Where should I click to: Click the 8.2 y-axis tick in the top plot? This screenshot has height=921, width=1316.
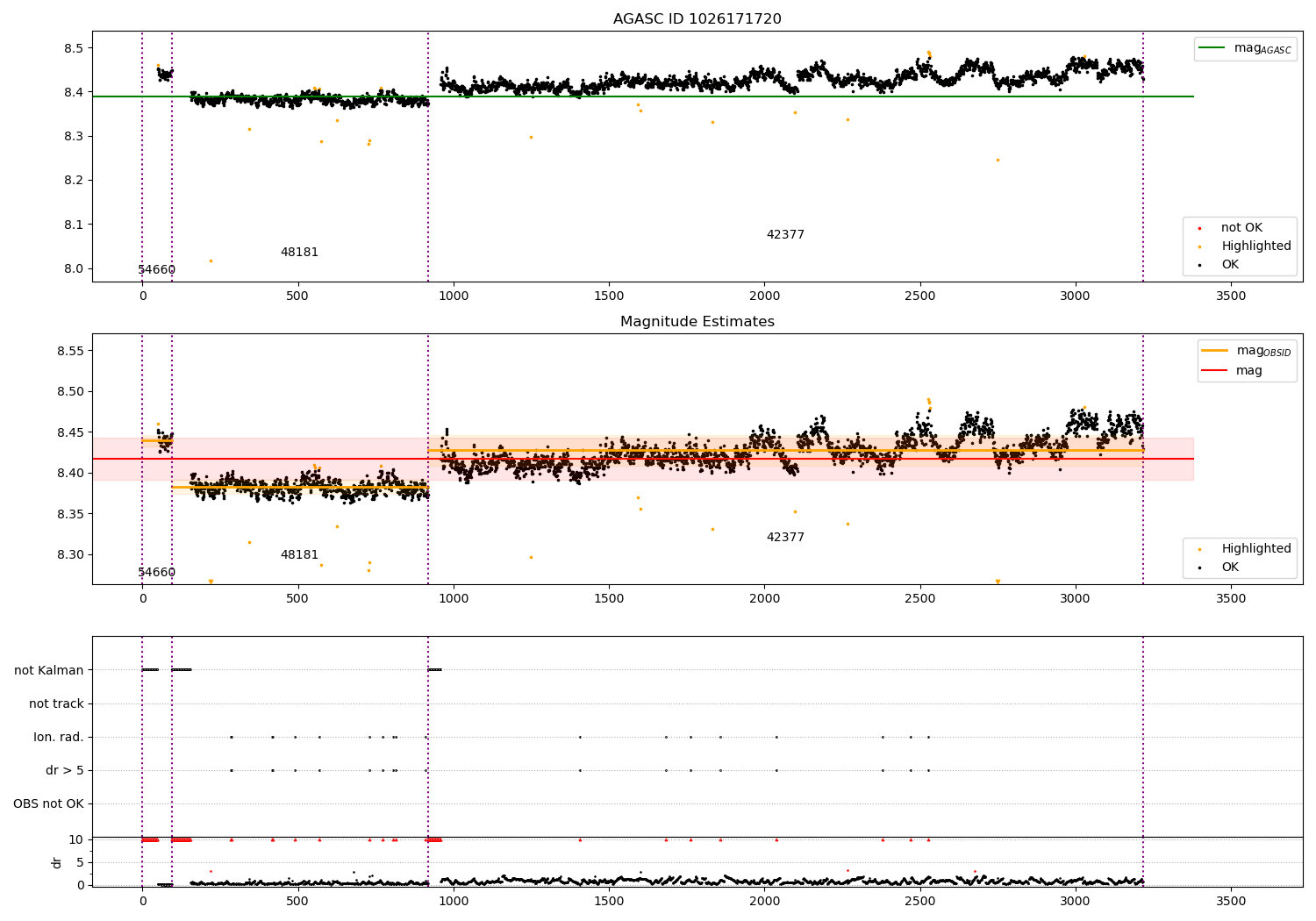click(73, 181)
